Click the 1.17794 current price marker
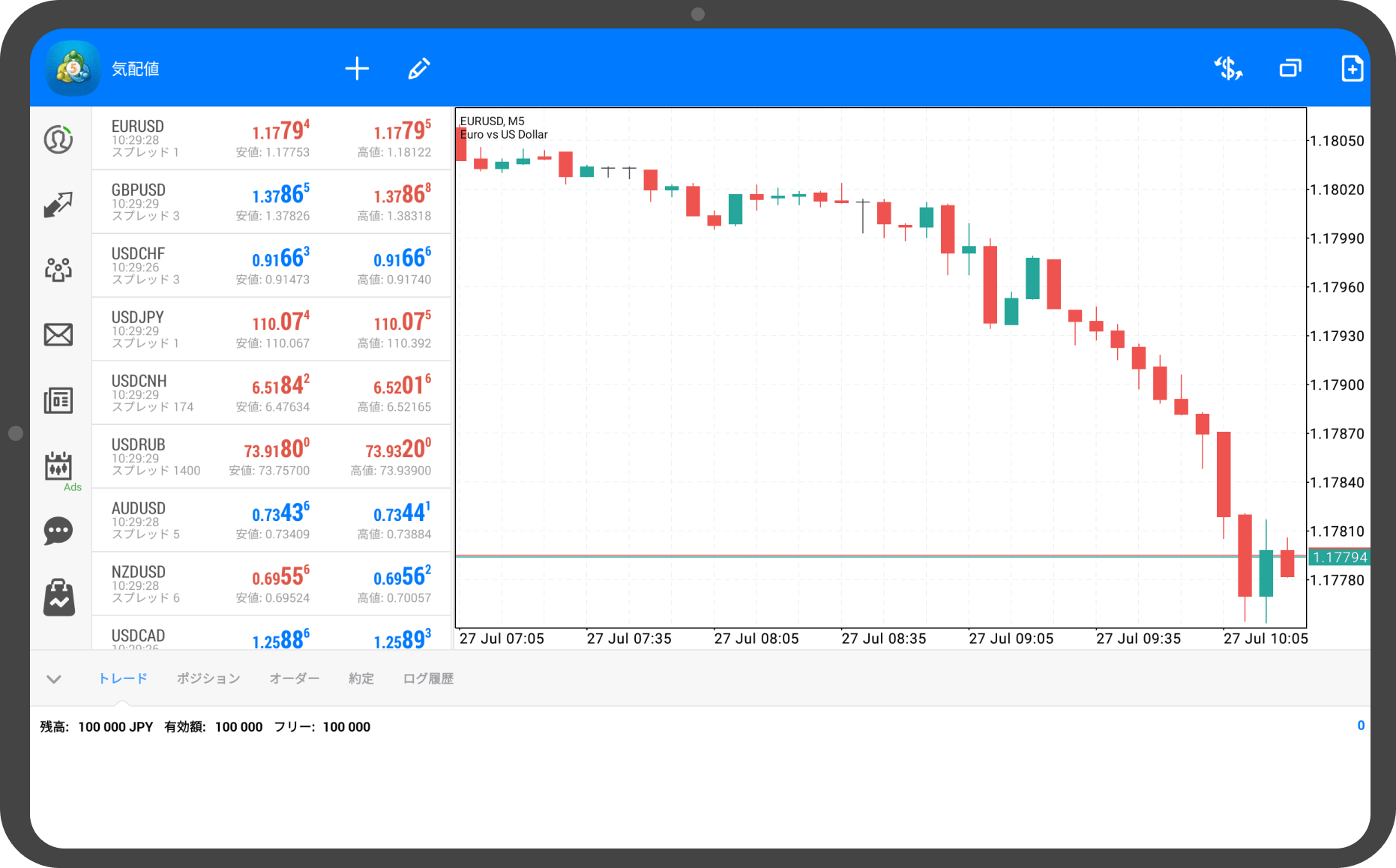This screenshot has height=868, width=1396. [x=1339, y=557]
